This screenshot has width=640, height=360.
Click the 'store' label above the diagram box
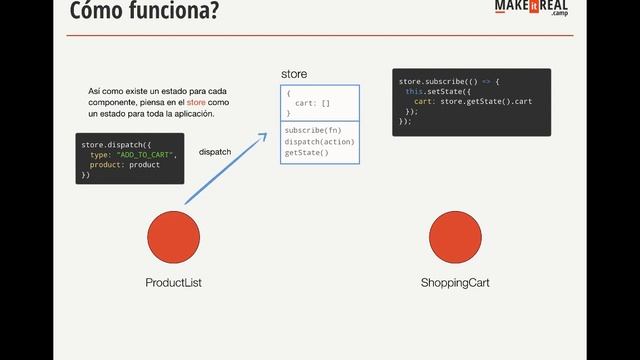[294, 74]
